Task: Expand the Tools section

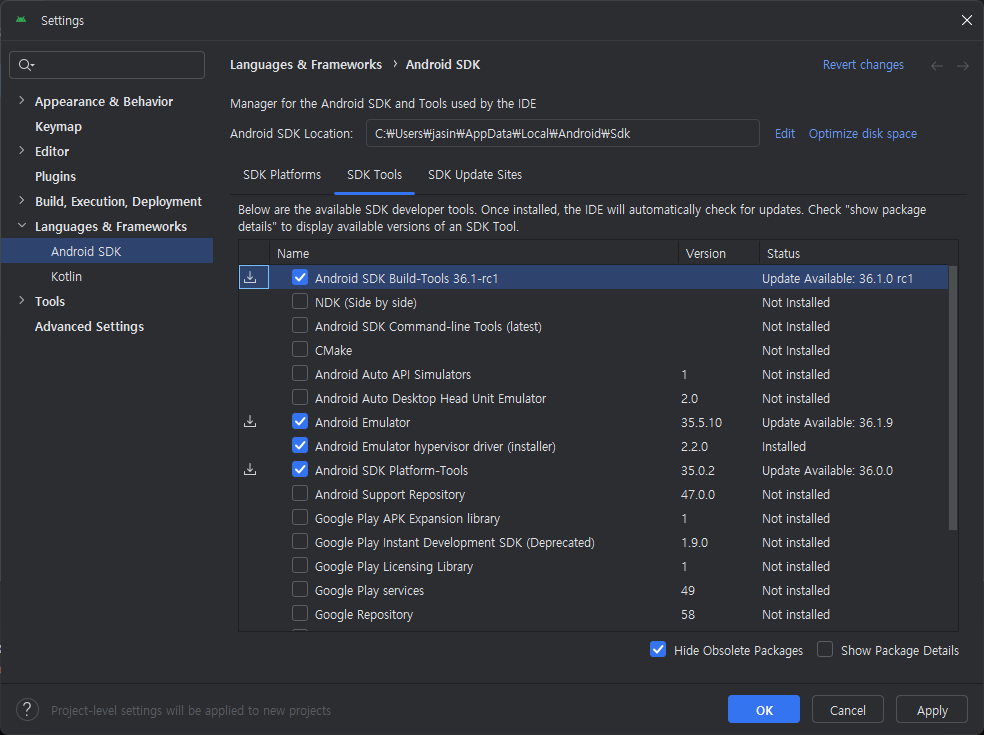Action: click(x=22, y=301)
